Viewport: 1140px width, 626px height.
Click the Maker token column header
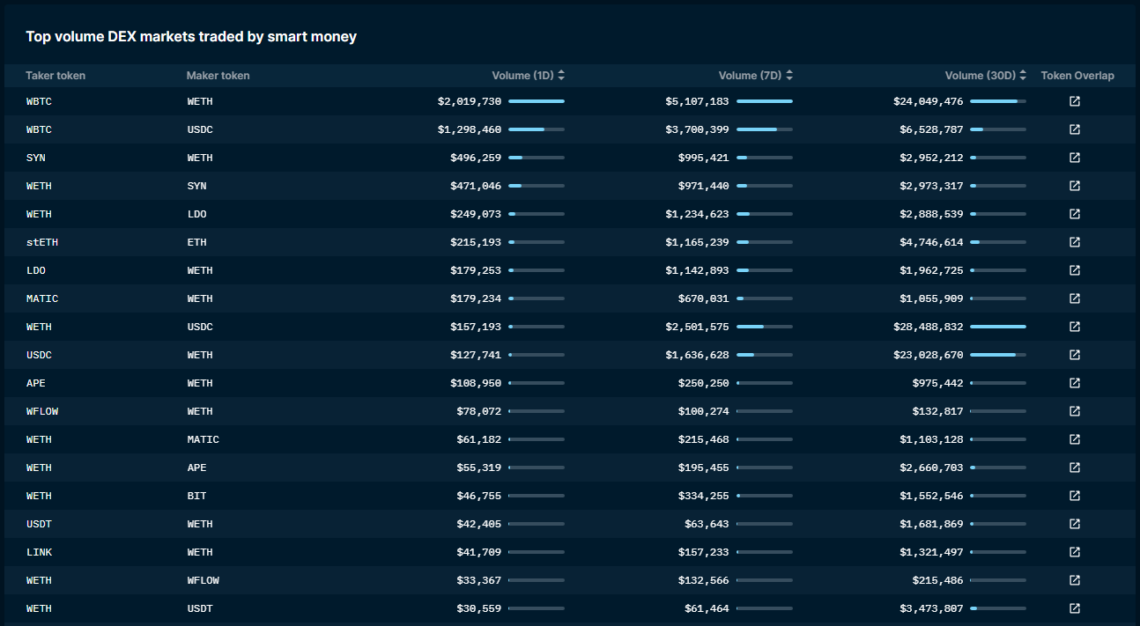(218, 76)
